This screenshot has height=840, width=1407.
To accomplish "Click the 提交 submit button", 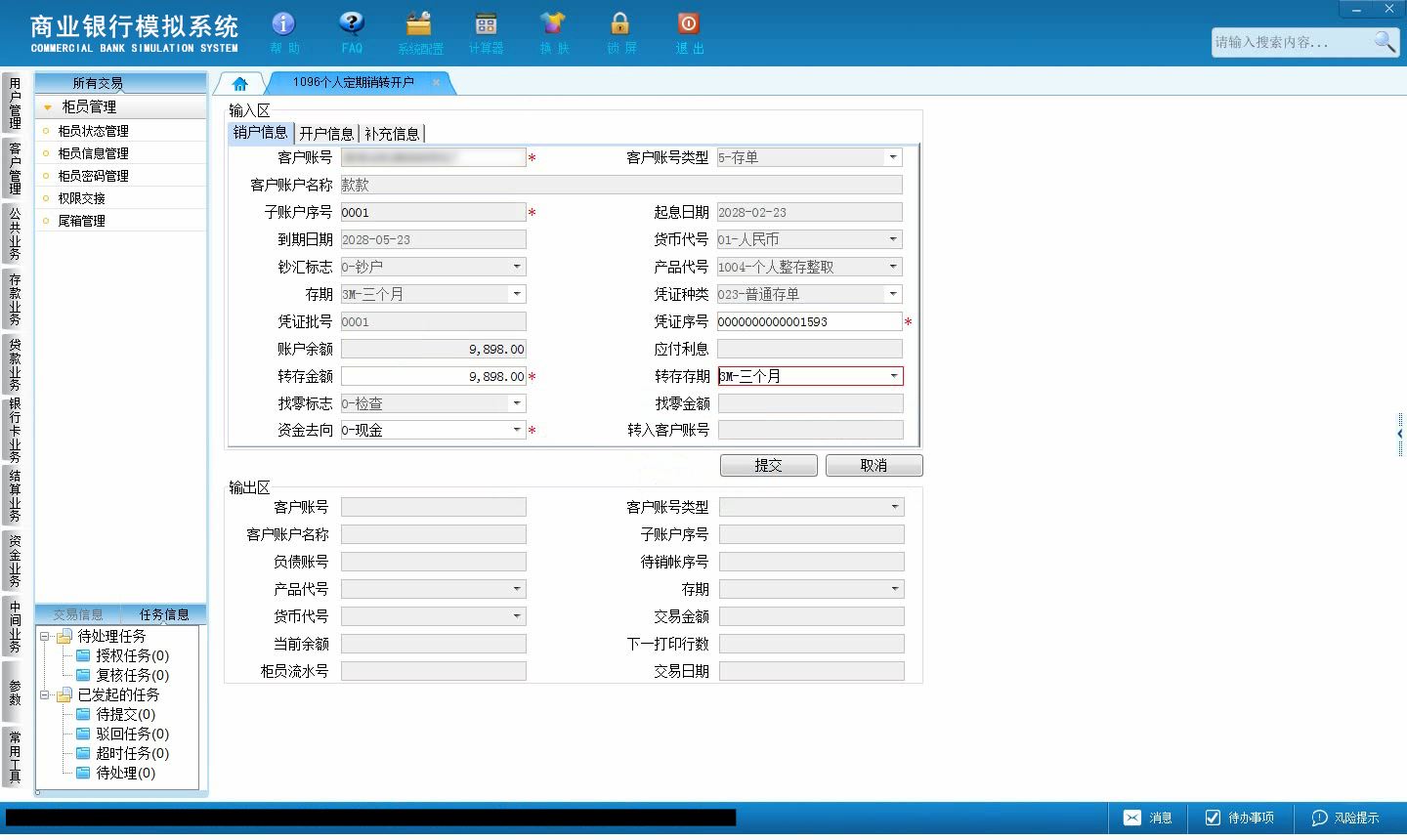I will pos(769,466).
